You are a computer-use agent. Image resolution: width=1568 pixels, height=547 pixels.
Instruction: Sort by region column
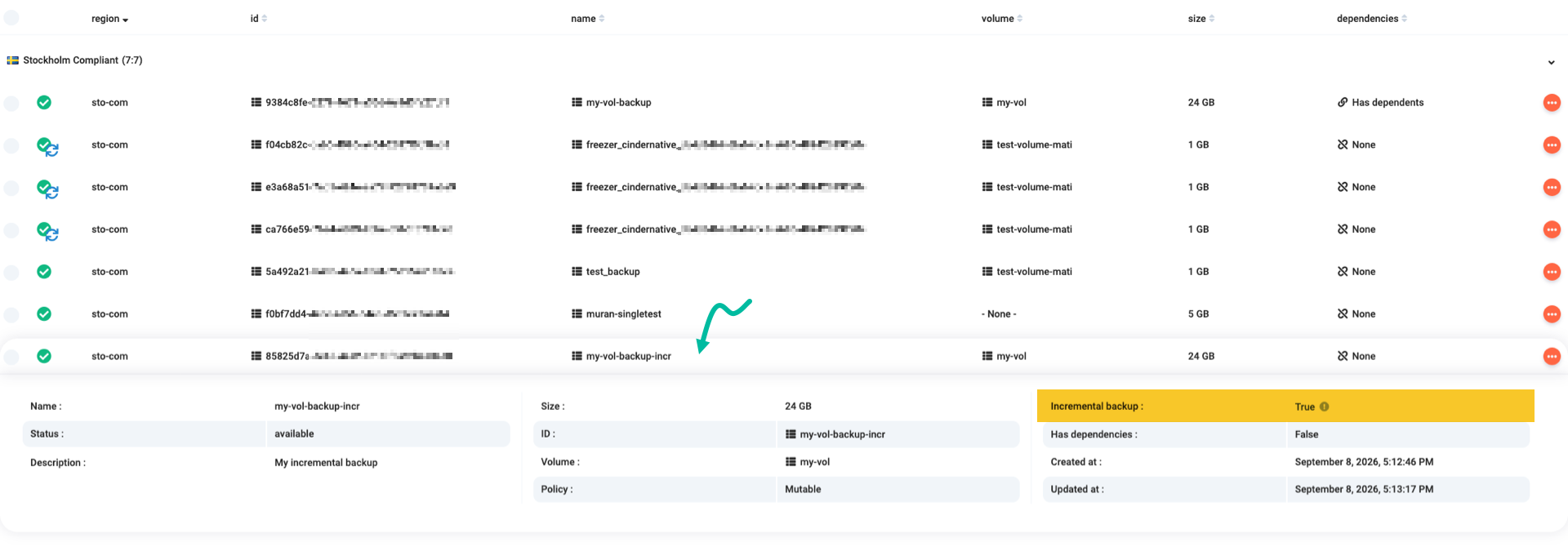[x=109, y=19]
